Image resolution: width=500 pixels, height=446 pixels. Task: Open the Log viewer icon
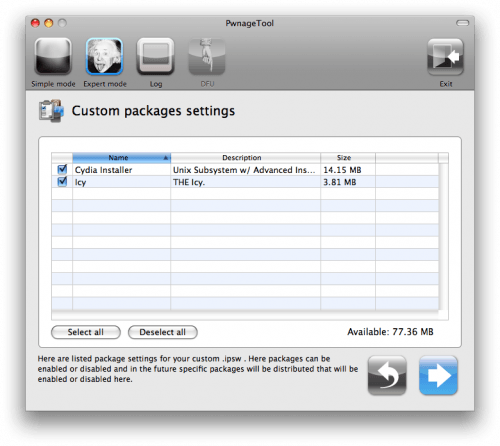[156, 57]
